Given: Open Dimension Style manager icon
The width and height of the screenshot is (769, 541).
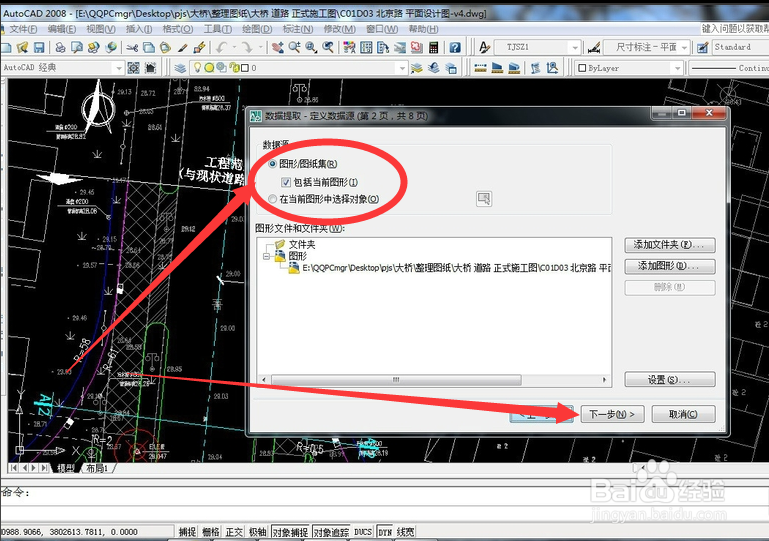Looking at the screenshot, I should click(594, 48).
